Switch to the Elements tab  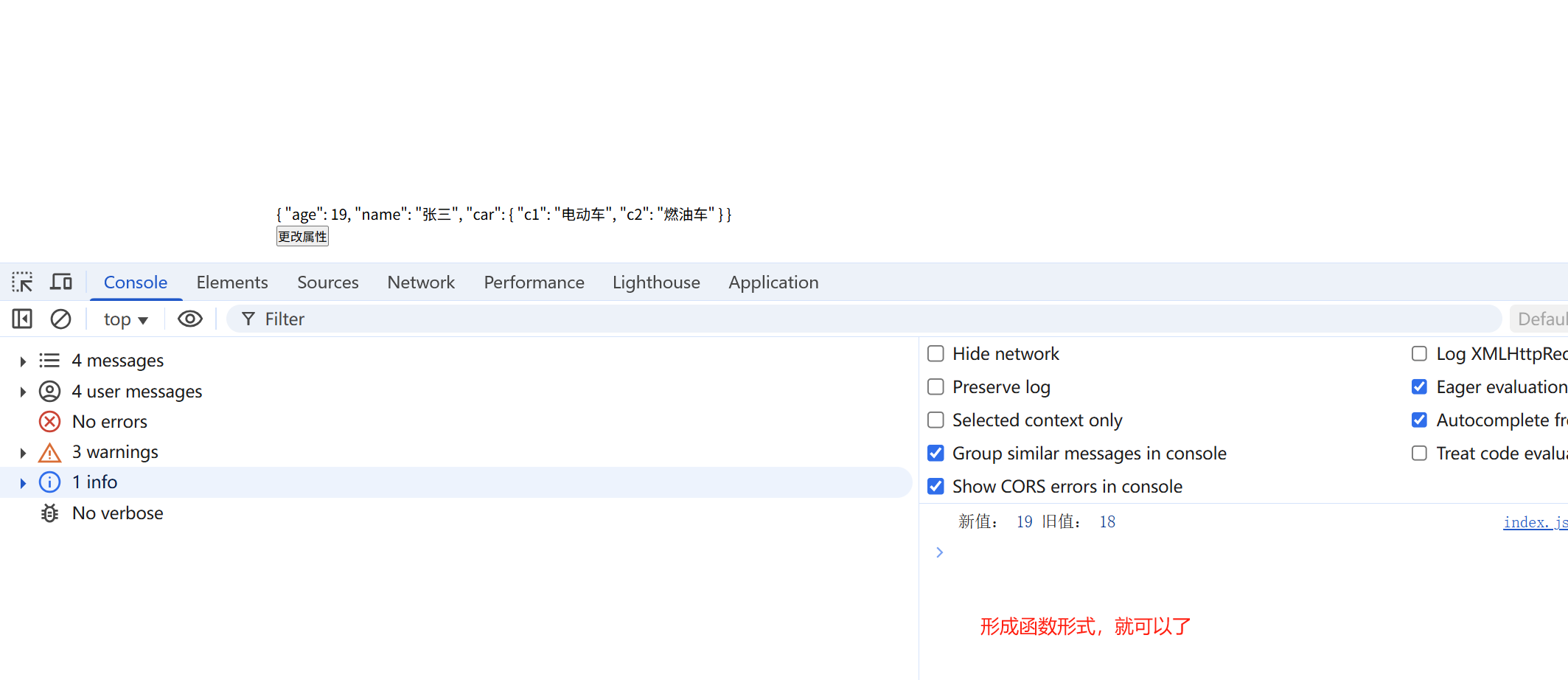click(x=232, y=282)
